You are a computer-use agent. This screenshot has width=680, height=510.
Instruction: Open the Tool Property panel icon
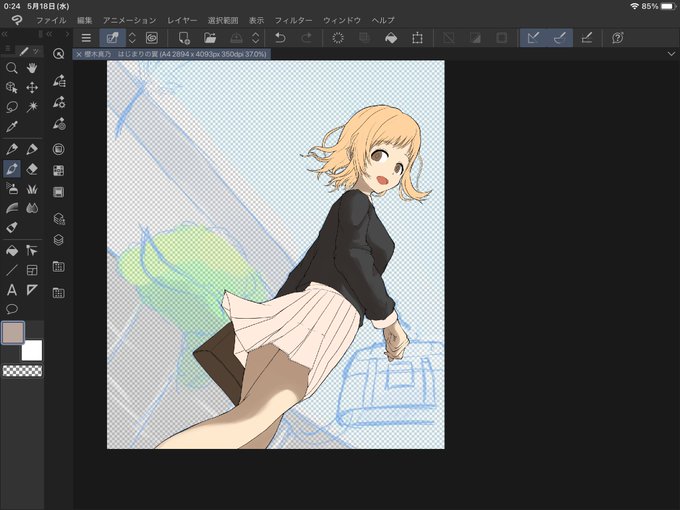(x=59, y=102)
